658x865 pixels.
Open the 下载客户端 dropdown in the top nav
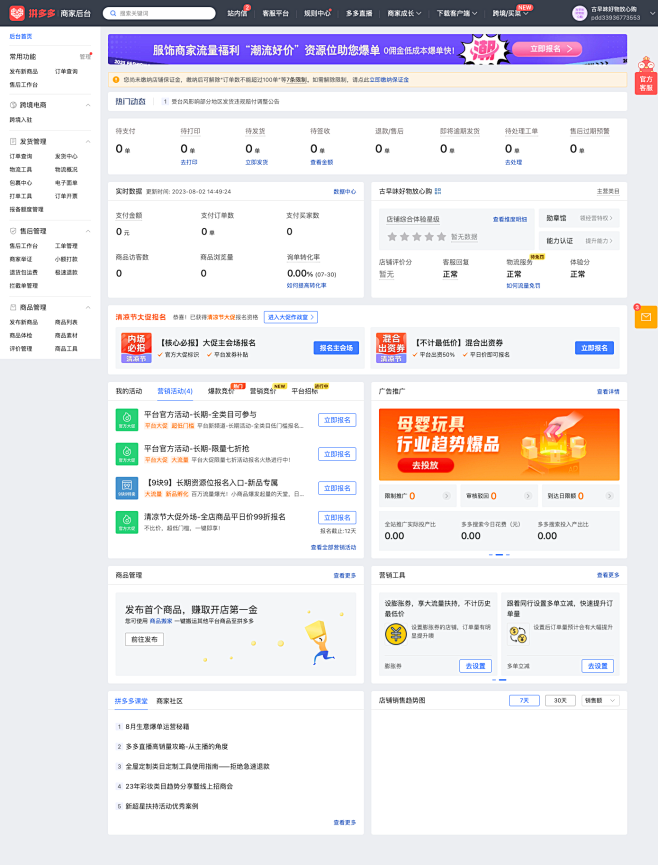[457, 13]
